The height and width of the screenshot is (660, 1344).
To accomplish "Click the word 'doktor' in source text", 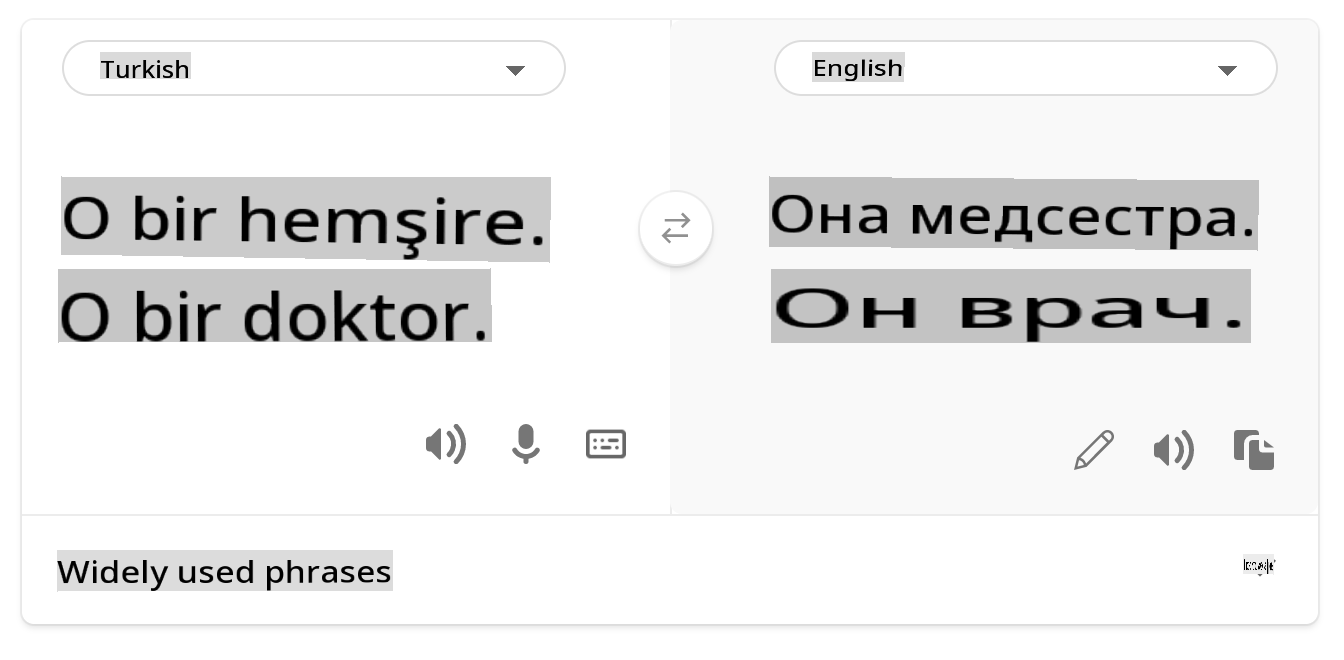I will [x=366, y=316].
